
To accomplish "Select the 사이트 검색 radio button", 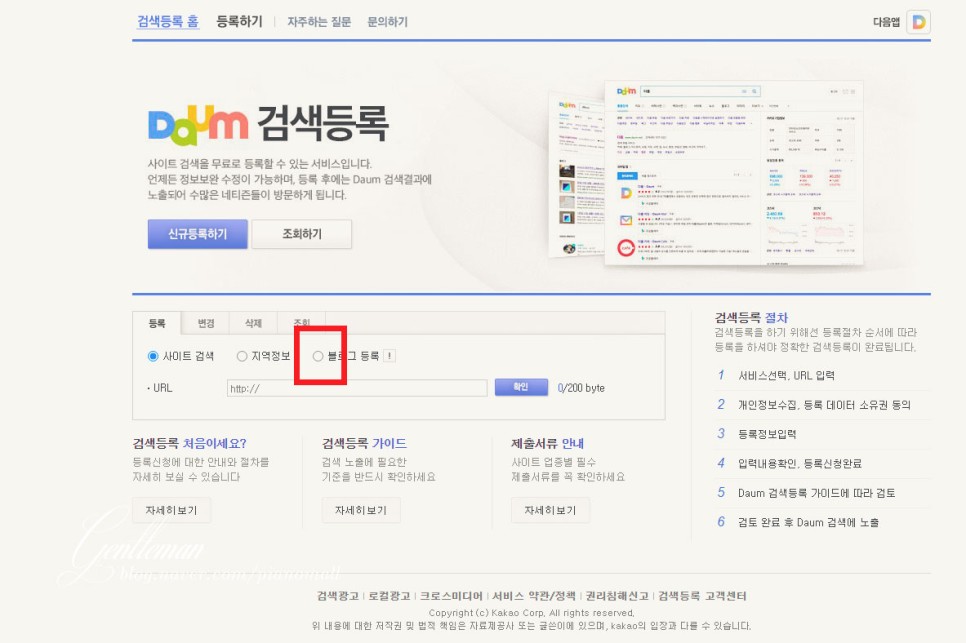I will point(153,356).
